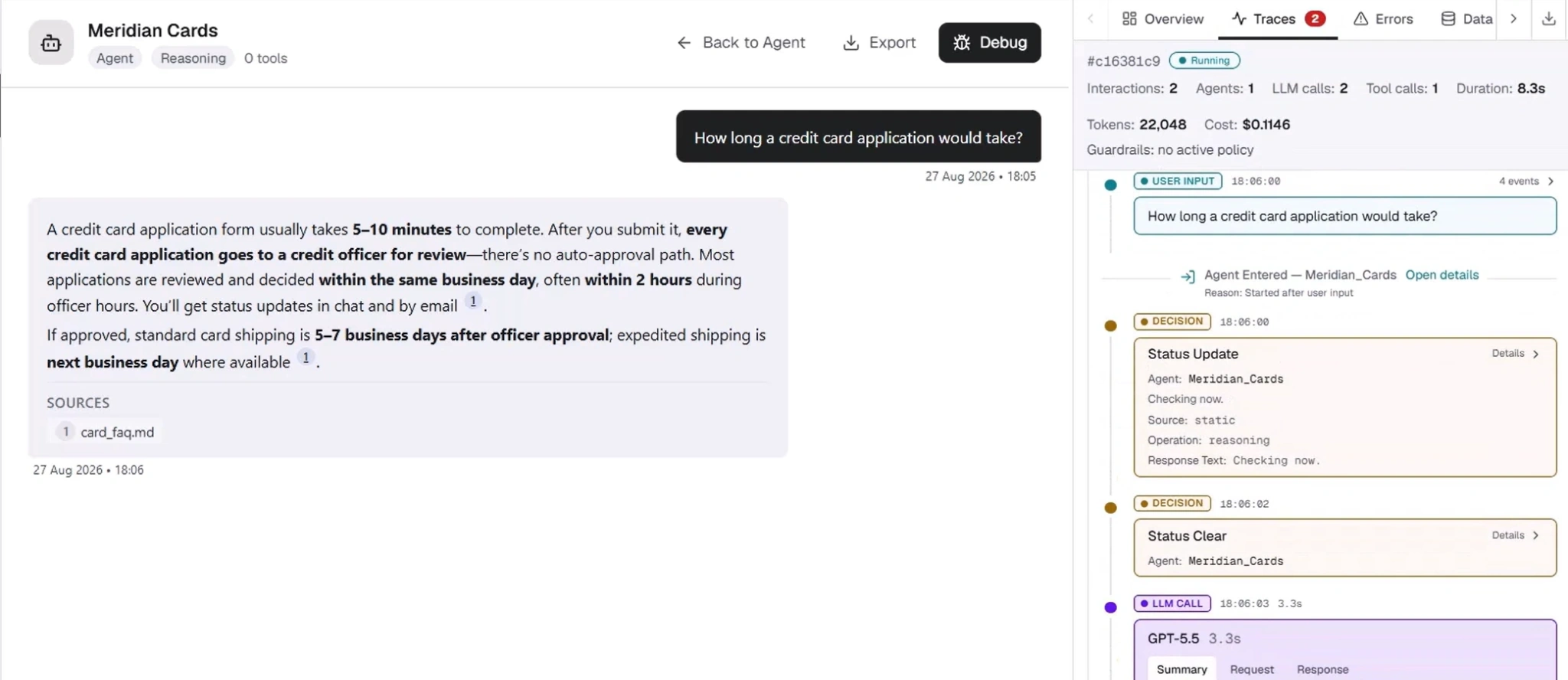Click the 'Cost: $0.1146' value
This screenshot has height=680, width=1568.
(x=1247, y=125)
